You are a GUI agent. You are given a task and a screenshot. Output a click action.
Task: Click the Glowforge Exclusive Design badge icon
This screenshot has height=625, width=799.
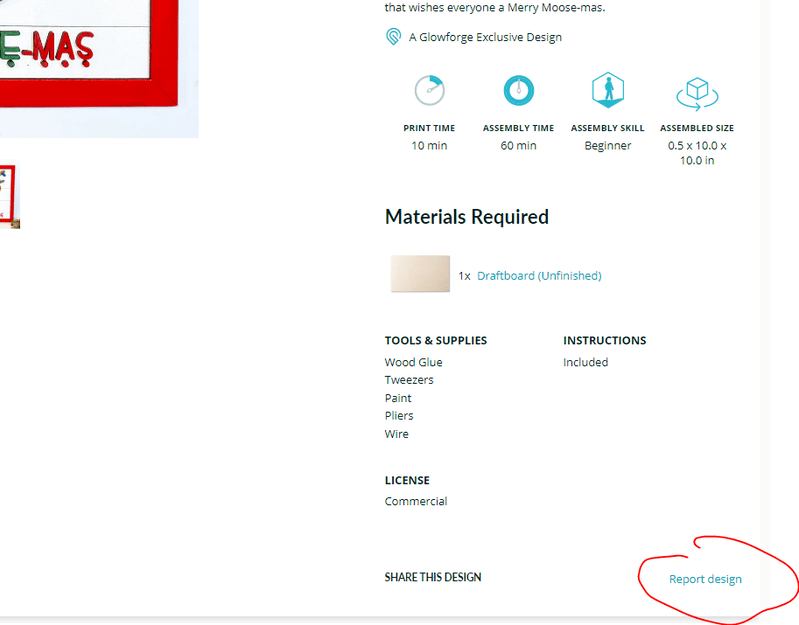(x=393, y=37)
